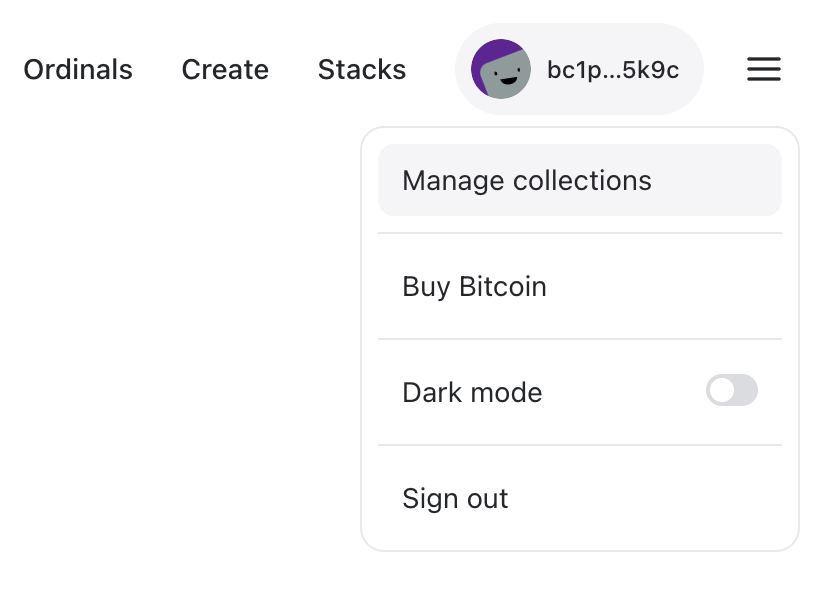Open the hamburger menu icon

763,69
